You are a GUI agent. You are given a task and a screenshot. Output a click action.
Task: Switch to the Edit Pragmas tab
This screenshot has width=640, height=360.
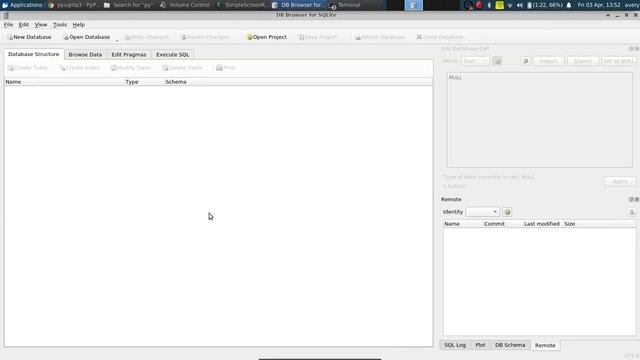129,54
